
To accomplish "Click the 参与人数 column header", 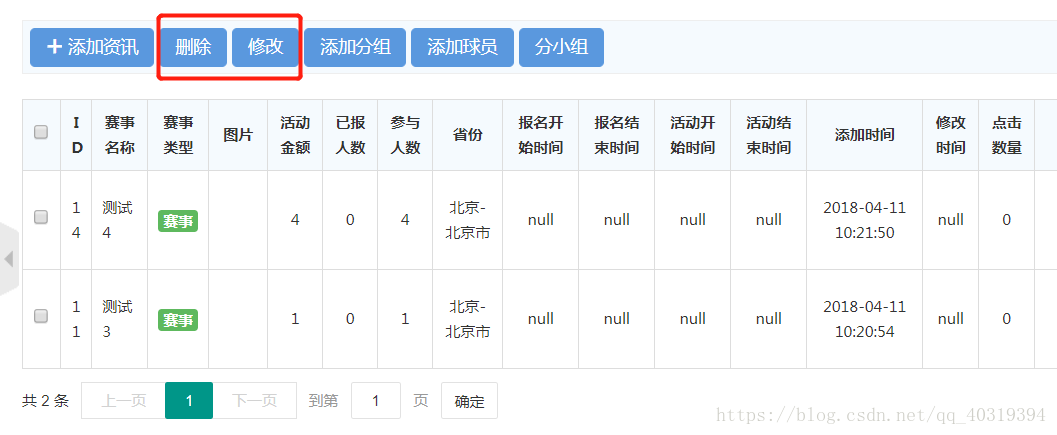I will point(405,135).
